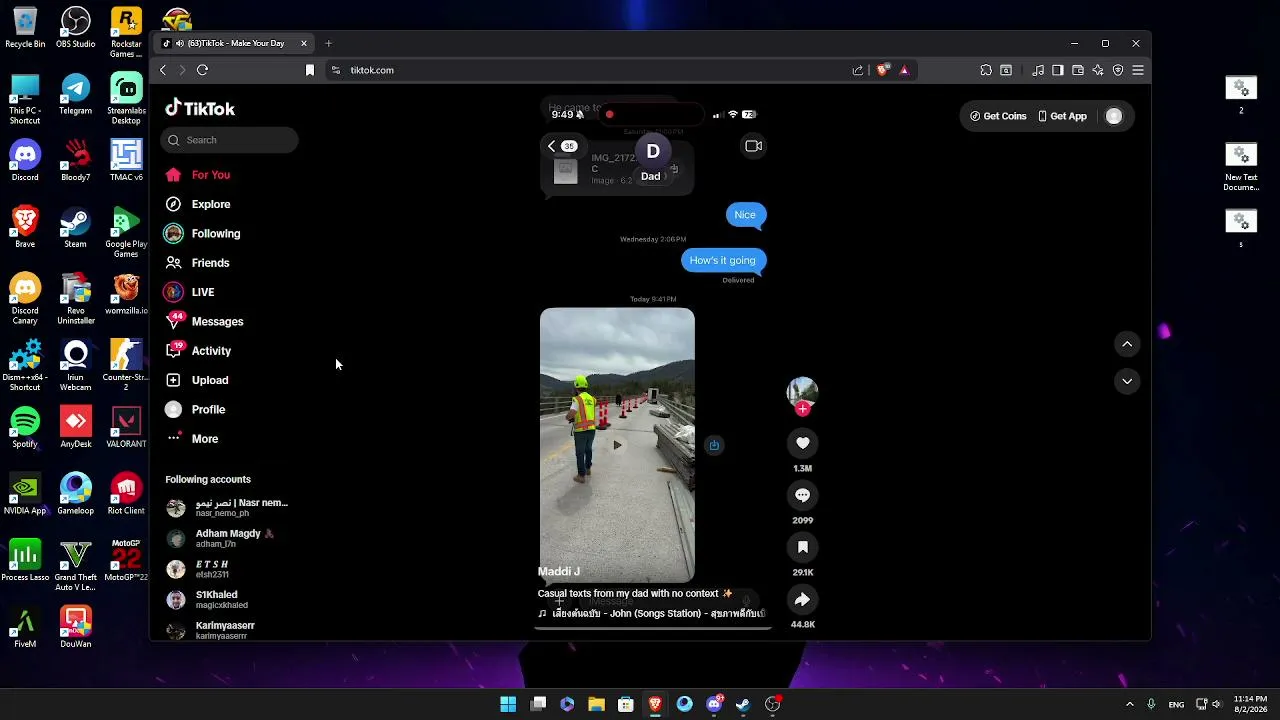Click the TikTok search box
This screenshot has height=720, width=1280.
229,140
